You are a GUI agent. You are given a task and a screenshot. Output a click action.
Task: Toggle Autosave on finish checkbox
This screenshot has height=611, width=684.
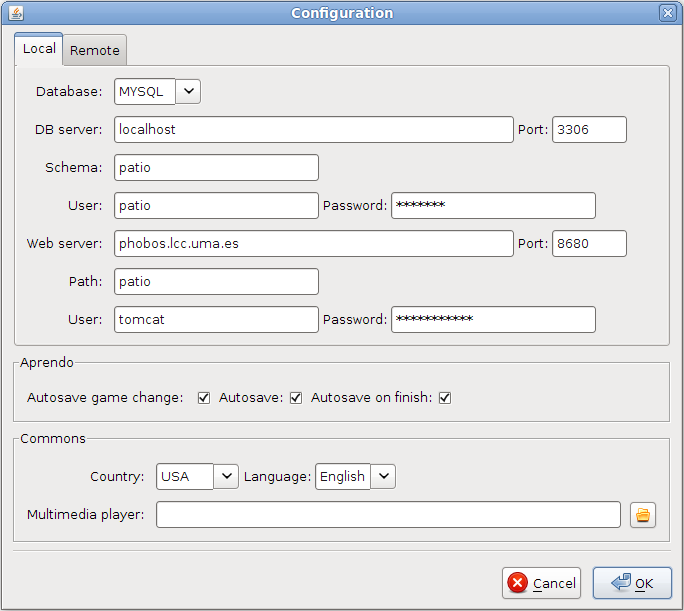point(445,398)
